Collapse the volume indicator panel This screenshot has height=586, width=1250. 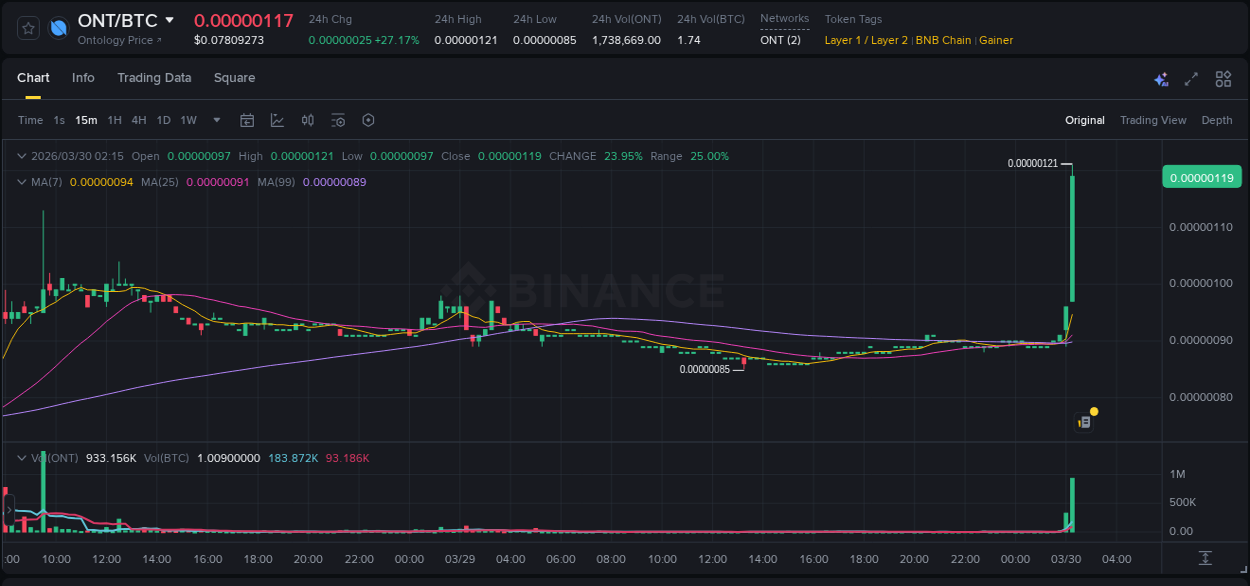coord(22,456)
